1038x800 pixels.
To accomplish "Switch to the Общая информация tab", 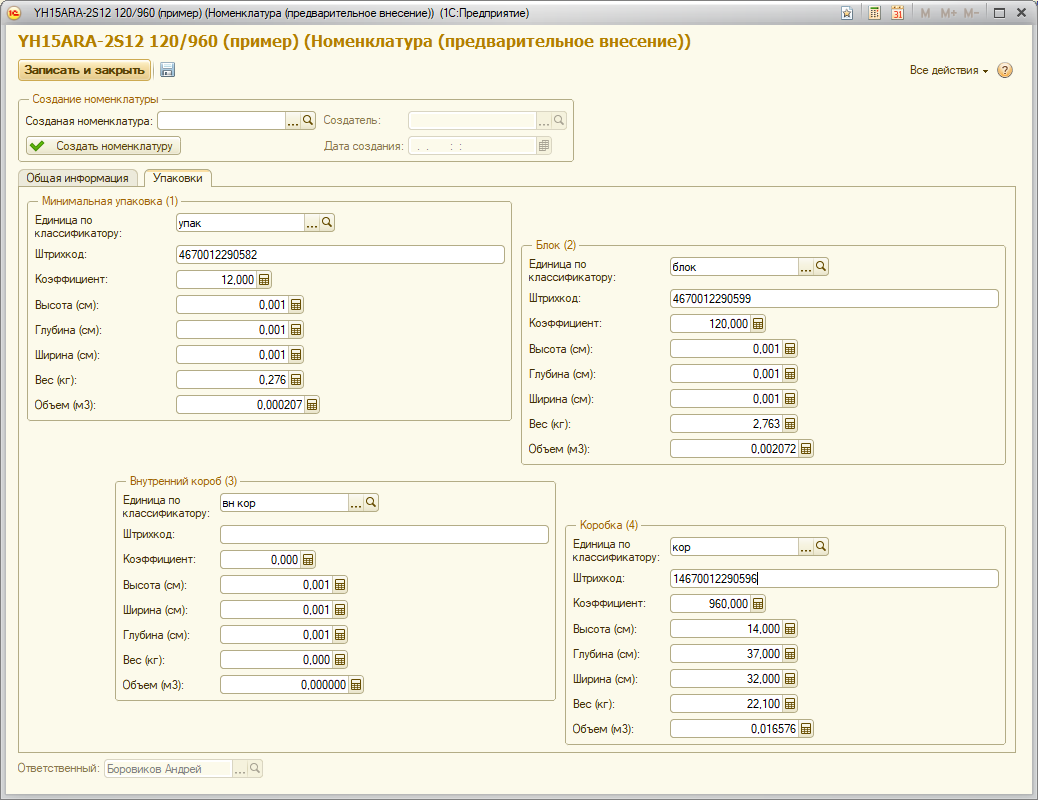I will 77,178.
